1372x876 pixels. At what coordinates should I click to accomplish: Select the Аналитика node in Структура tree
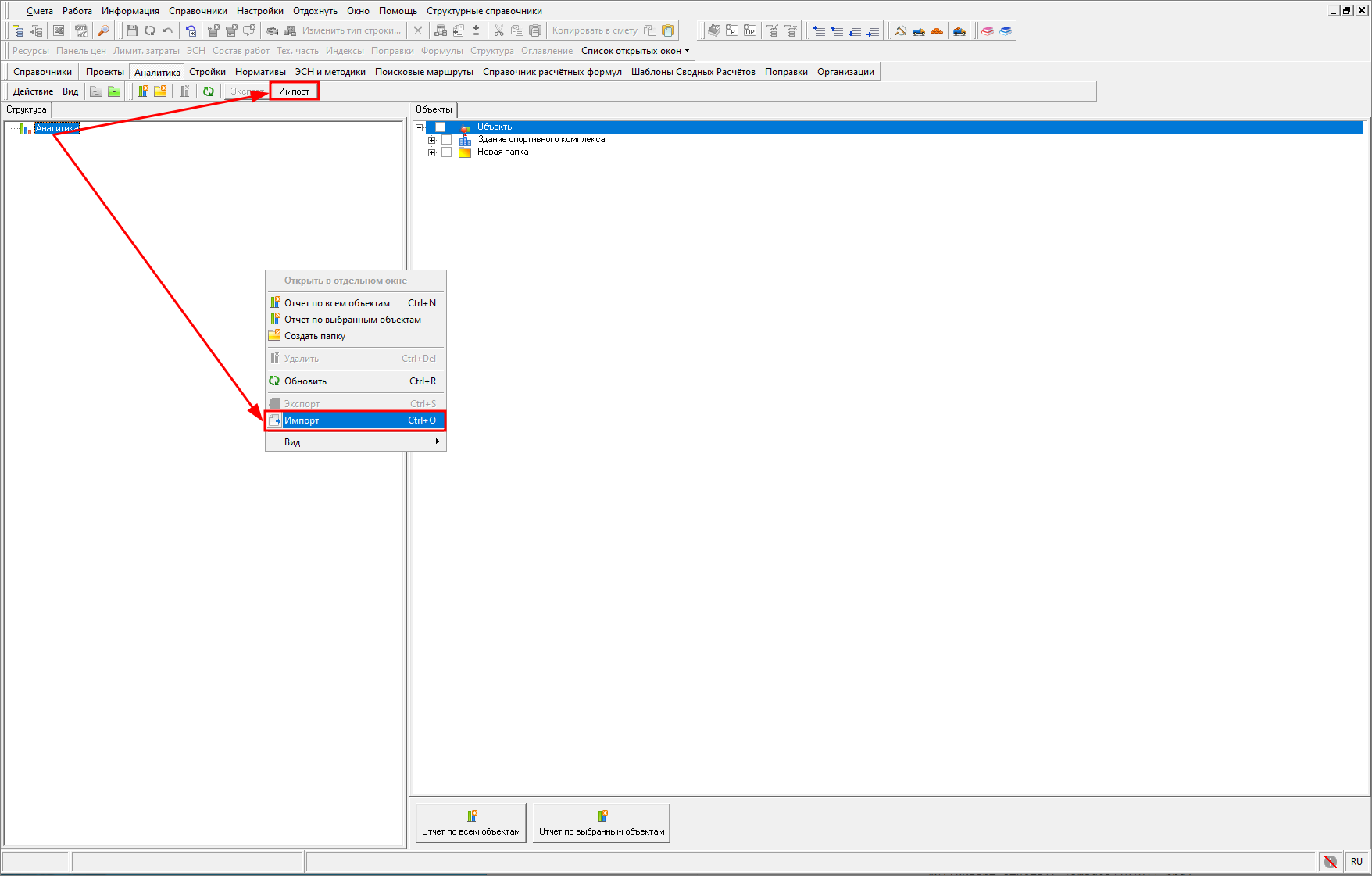[56, 128]
